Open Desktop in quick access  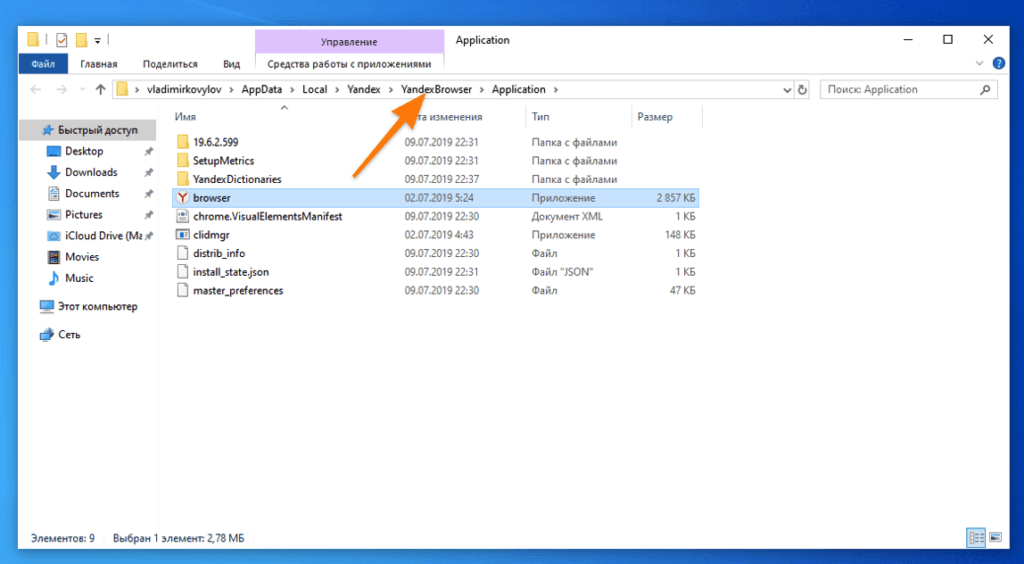point(84,151)
